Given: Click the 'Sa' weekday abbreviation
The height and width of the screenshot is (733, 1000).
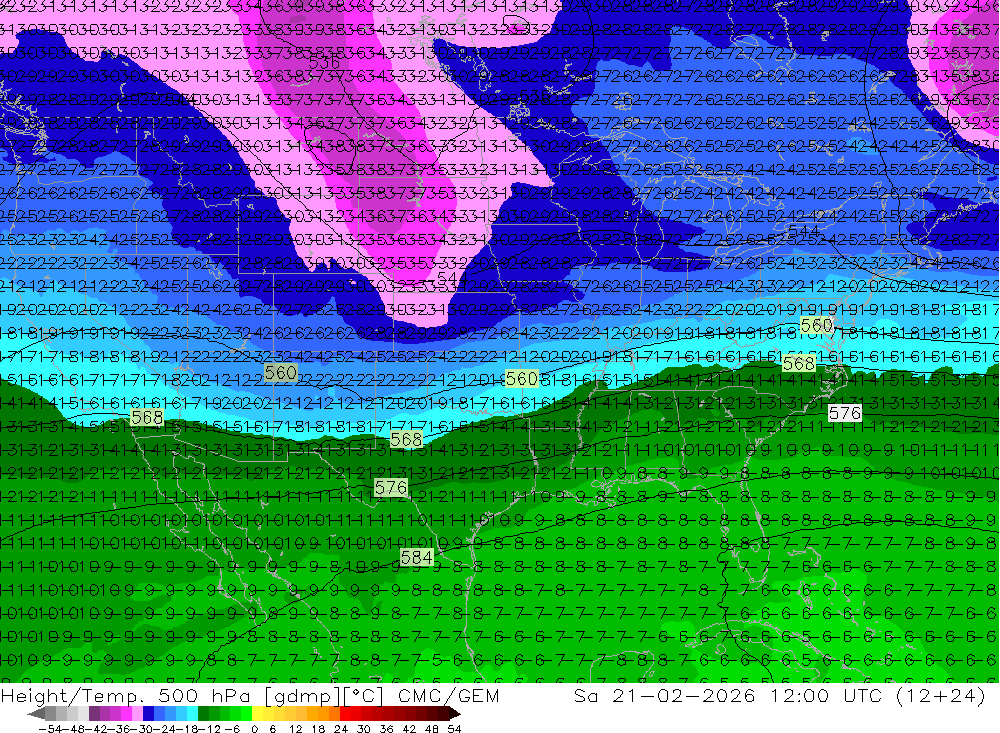Looking at the screenshot, I should click(585, 695).
